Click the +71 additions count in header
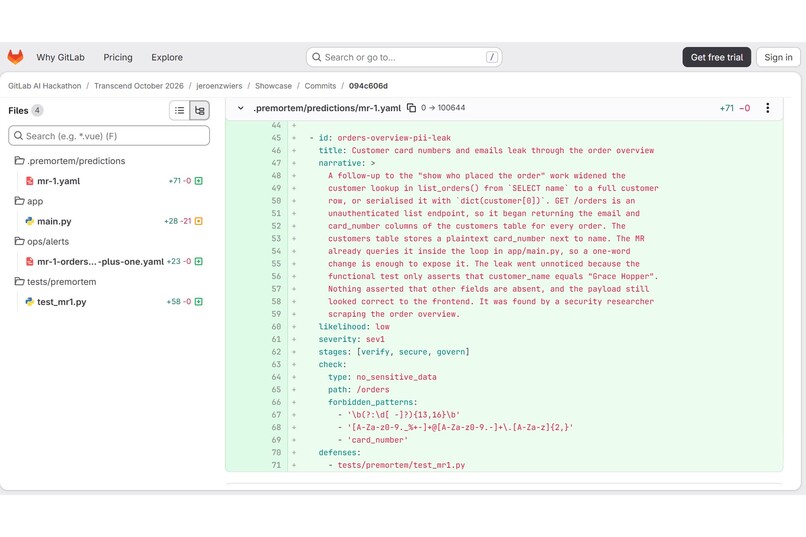This screenshot has width=806, height=537. coord(727,108)
